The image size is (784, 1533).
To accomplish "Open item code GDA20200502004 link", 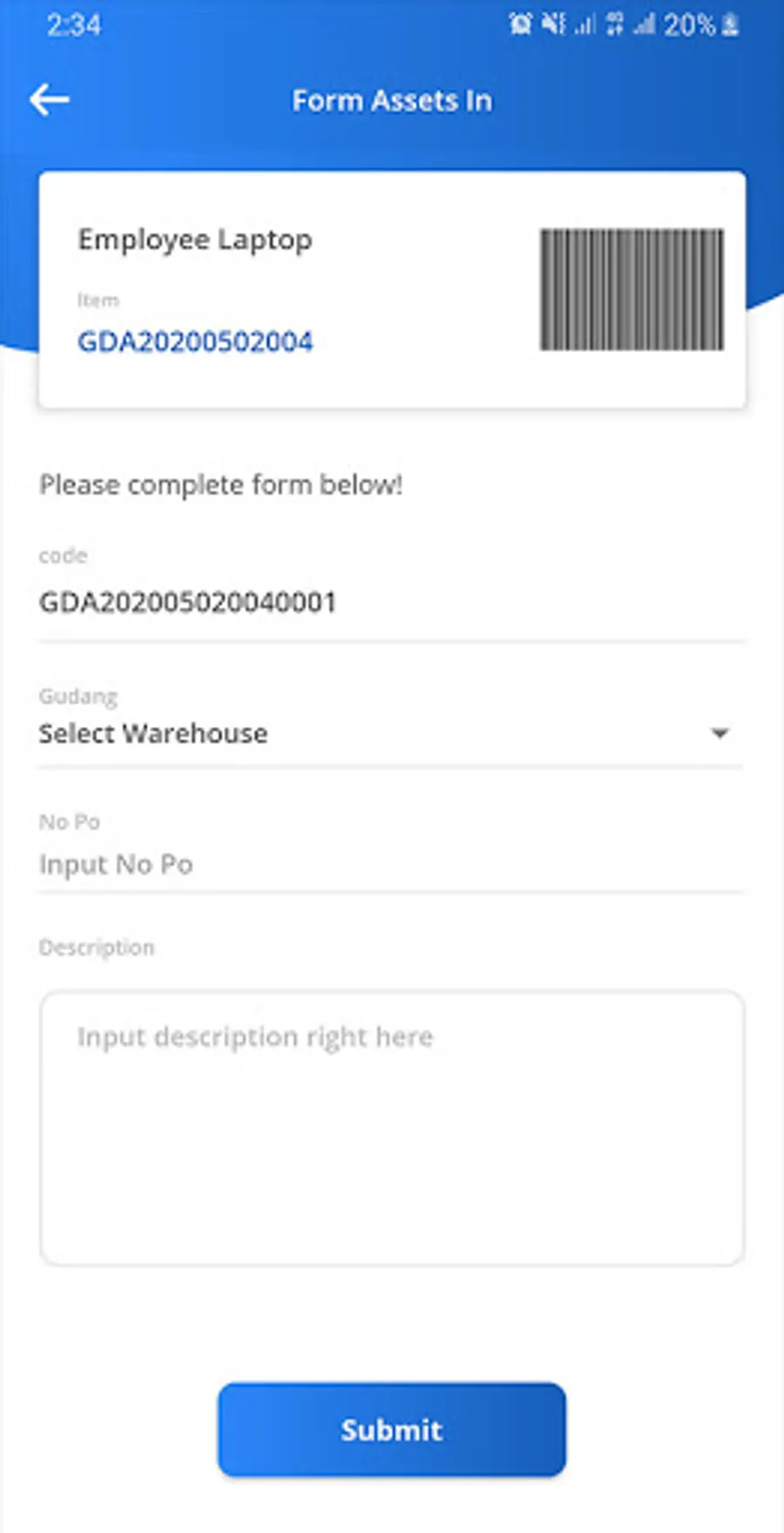I will point(195,342).
